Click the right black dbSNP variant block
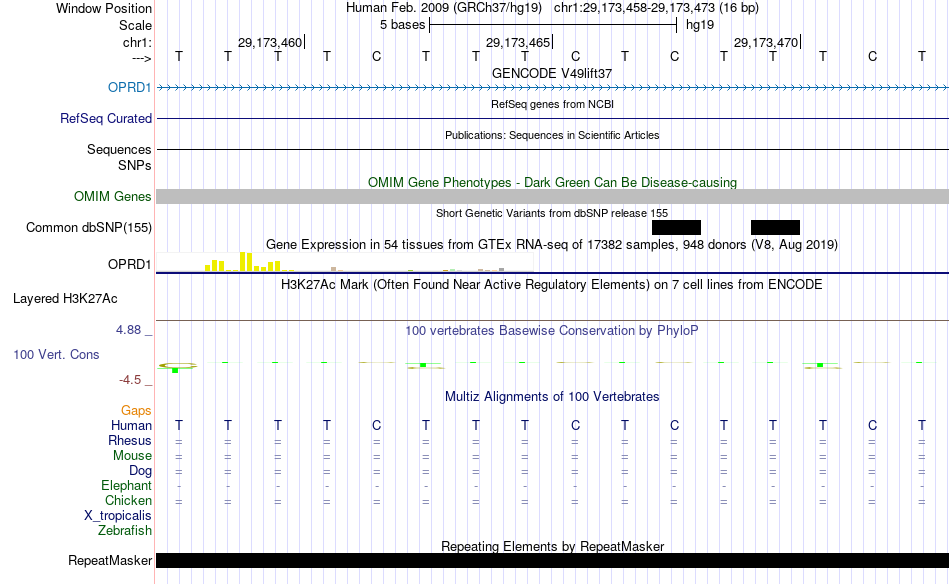 pos(776,227)
